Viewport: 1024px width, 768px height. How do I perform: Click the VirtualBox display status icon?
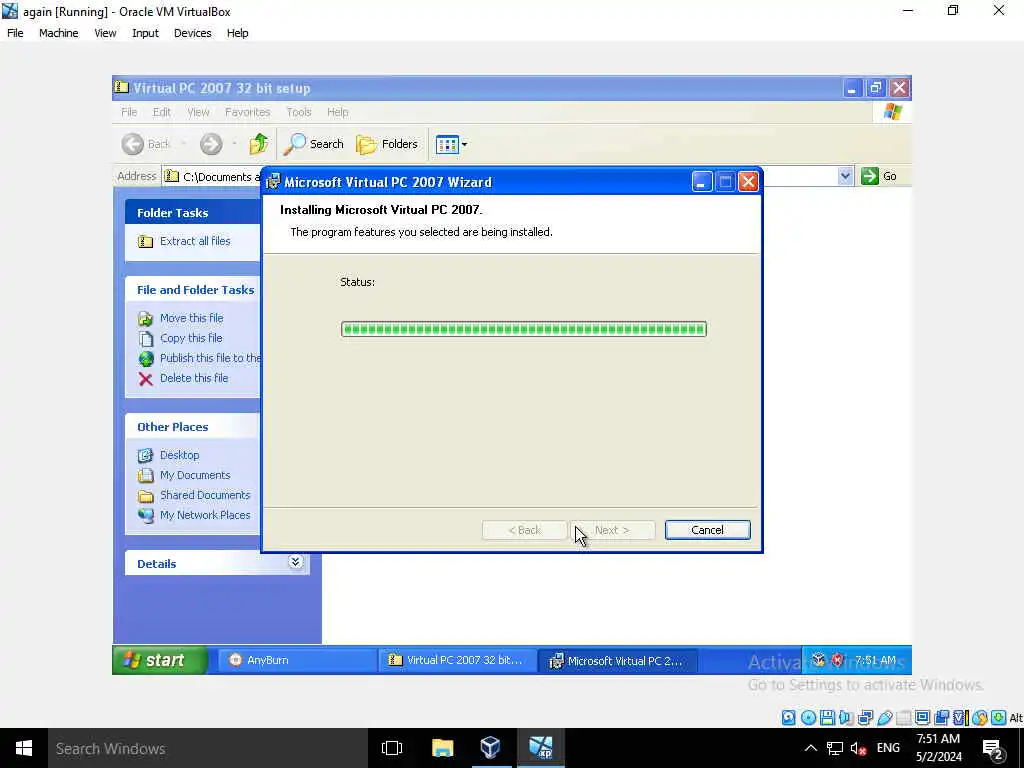click(x=922, y=718)
